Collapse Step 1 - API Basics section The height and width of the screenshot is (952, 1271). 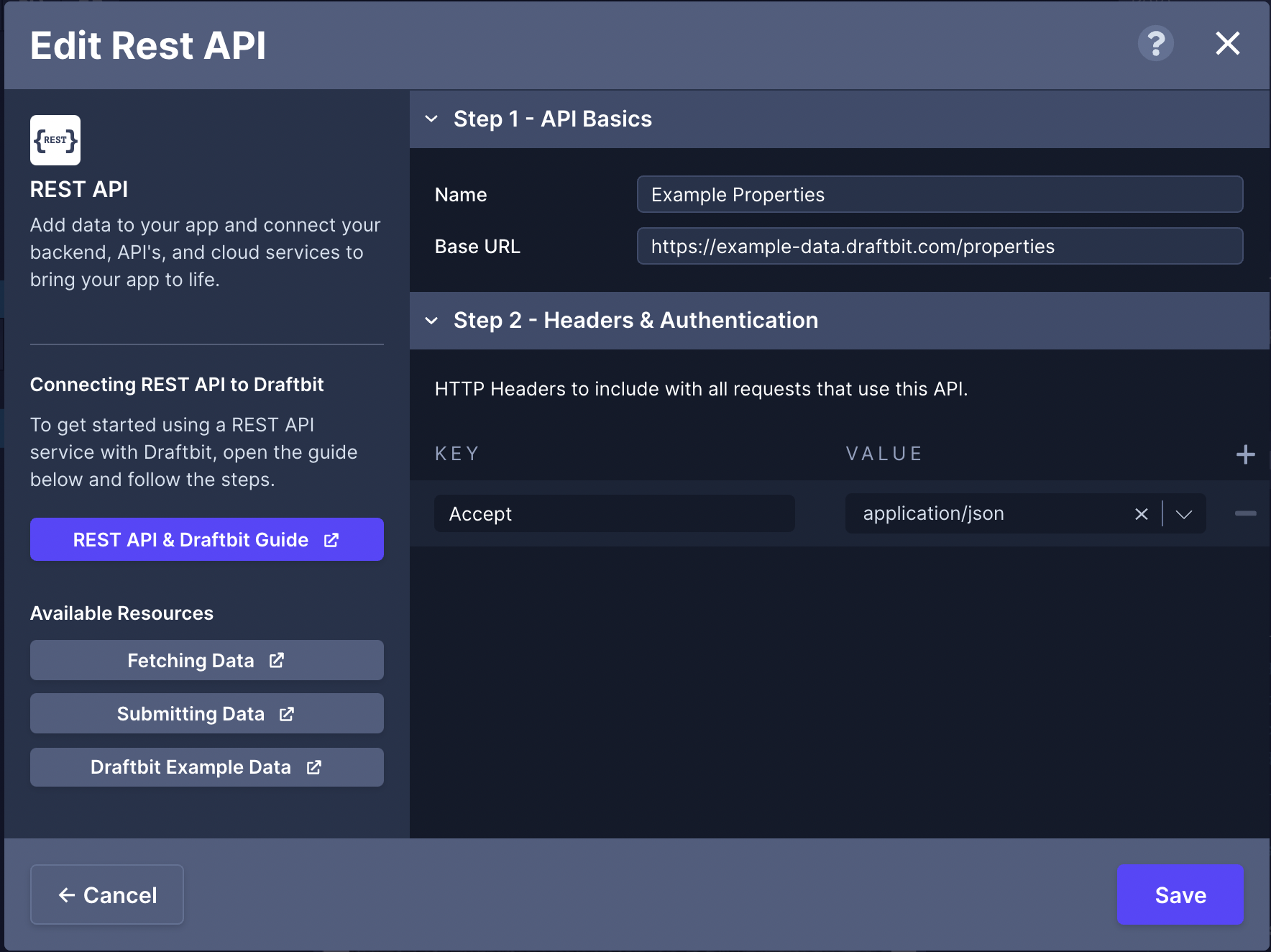click(431, 119)
